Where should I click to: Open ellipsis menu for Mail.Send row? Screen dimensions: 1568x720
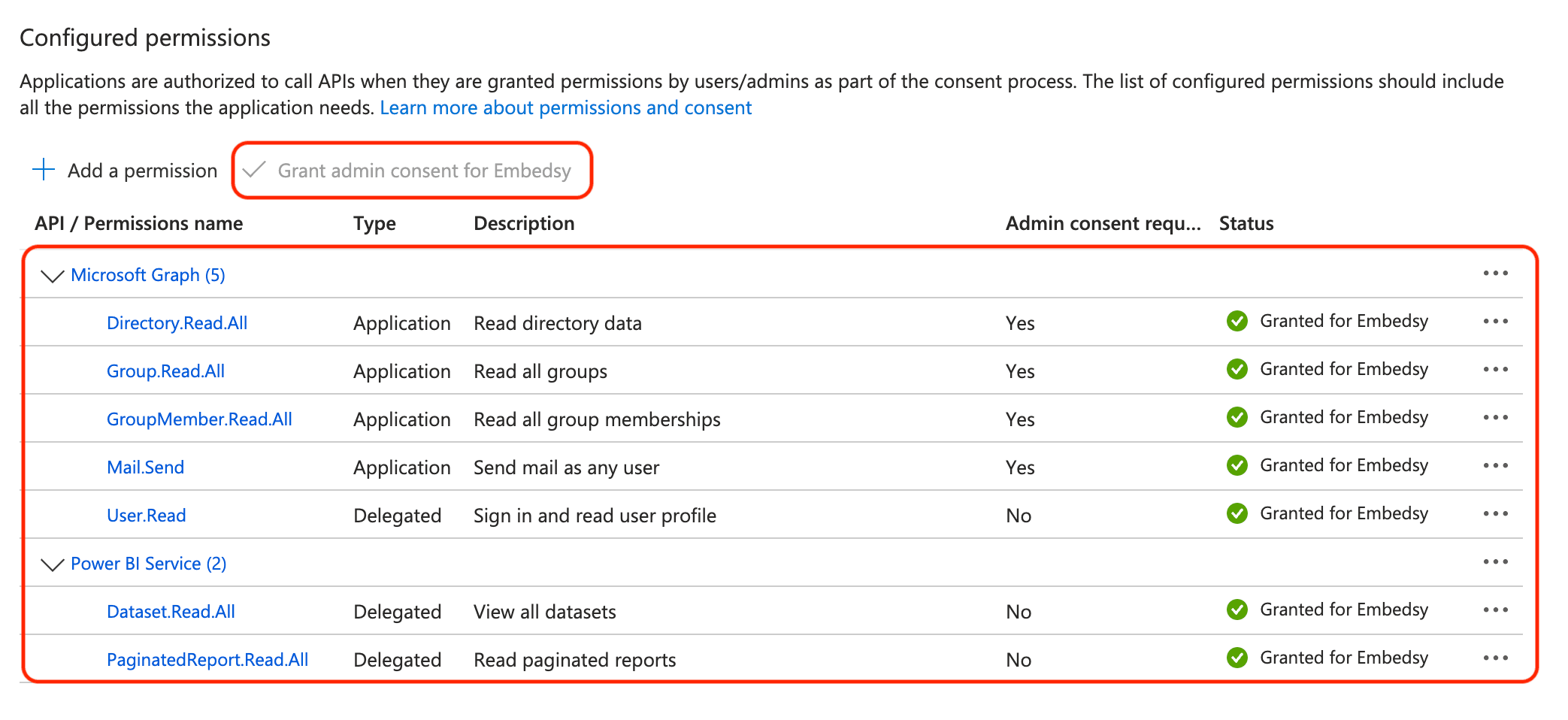(x=1495, y=465)
